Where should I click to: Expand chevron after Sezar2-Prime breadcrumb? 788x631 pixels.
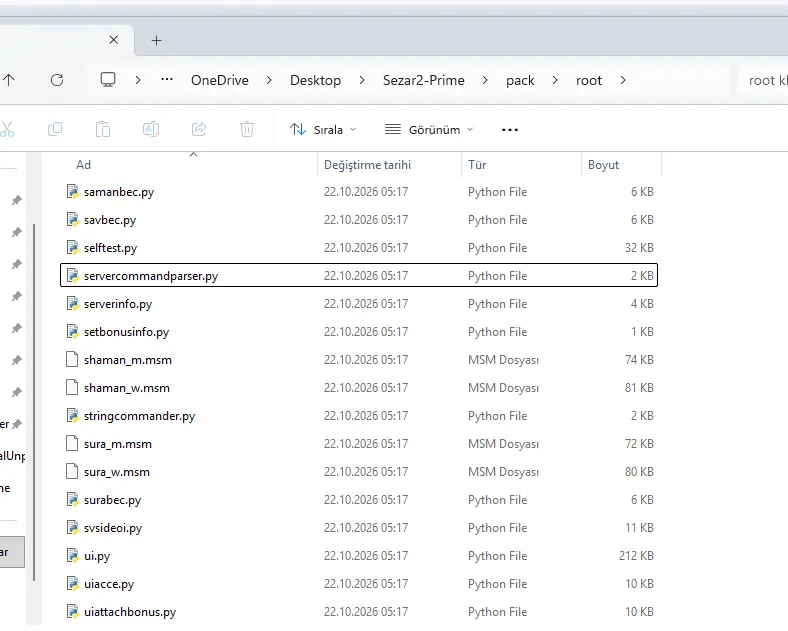click(485, 80)
